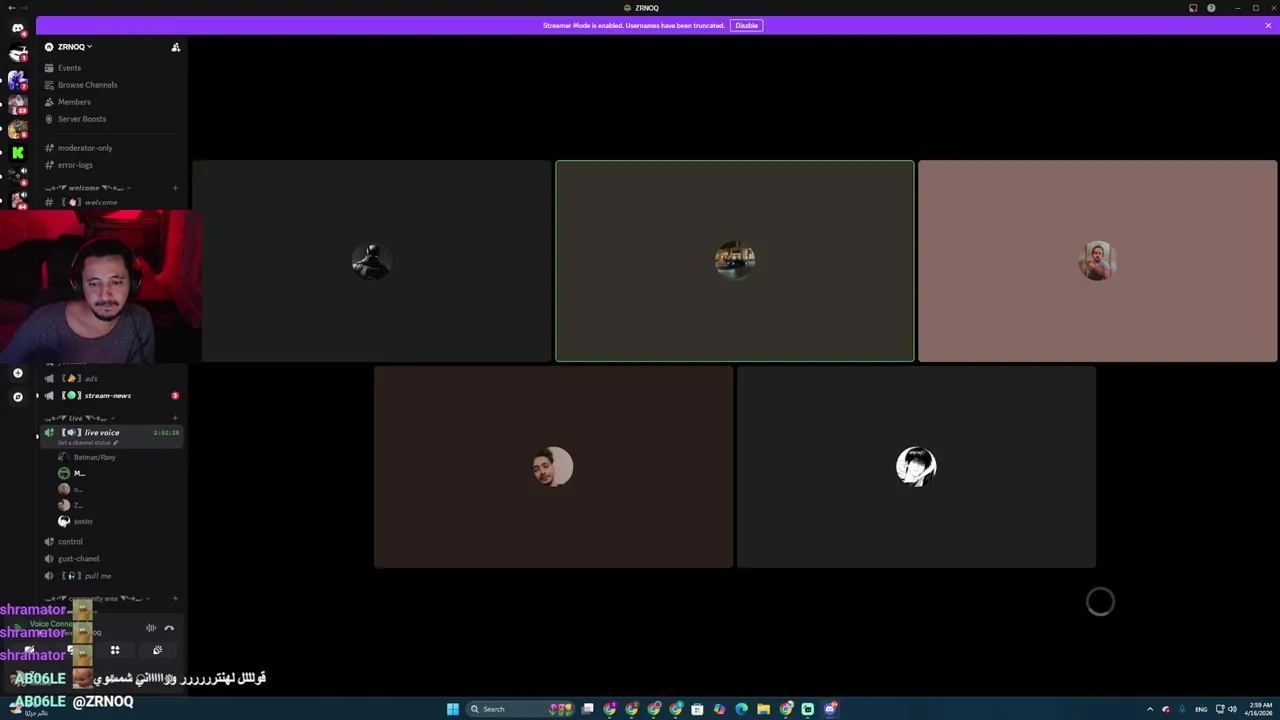Image resolution: width=1280 pixels, height=720 pixels.
Task: Select the error-logs channel
Action: tap(112, 165)
